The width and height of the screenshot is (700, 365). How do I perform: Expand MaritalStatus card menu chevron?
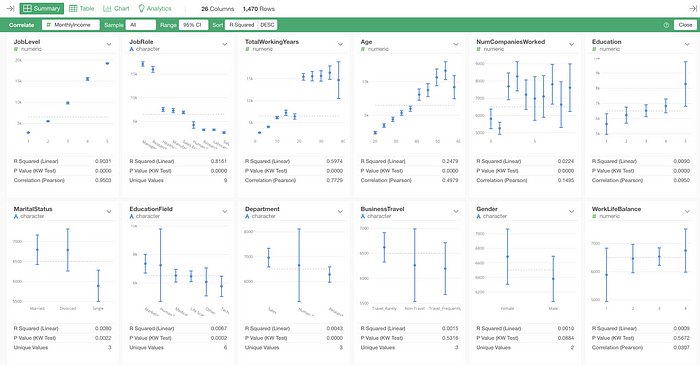pyautogui.click(x=109, y=212)
